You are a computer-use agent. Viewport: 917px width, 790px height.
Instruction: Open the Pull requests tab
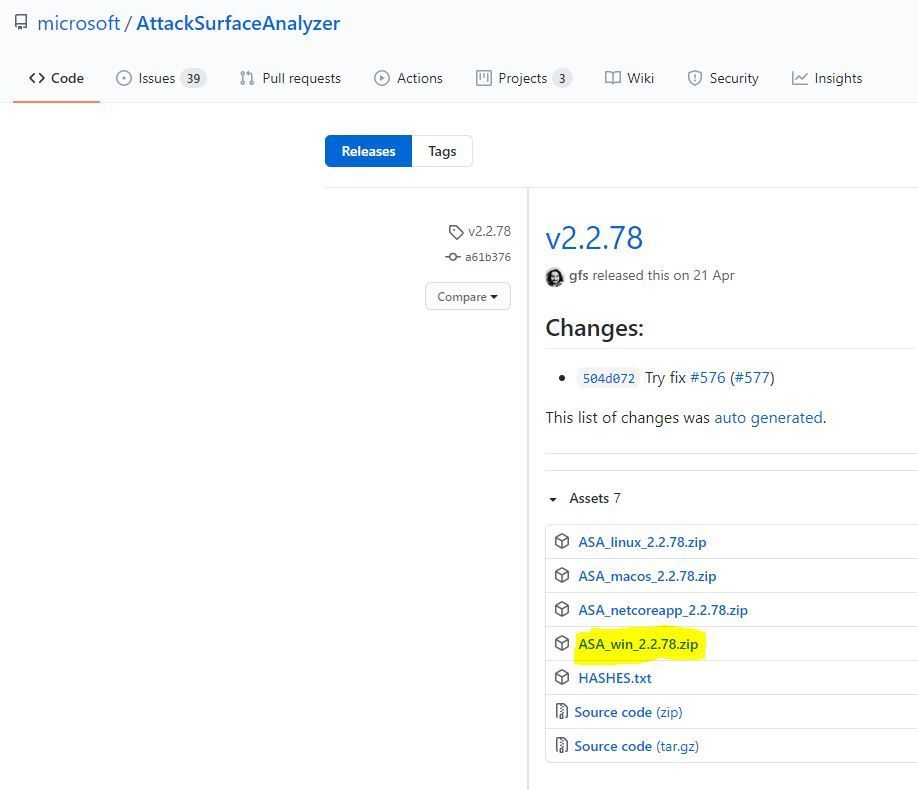click(290, 78)
